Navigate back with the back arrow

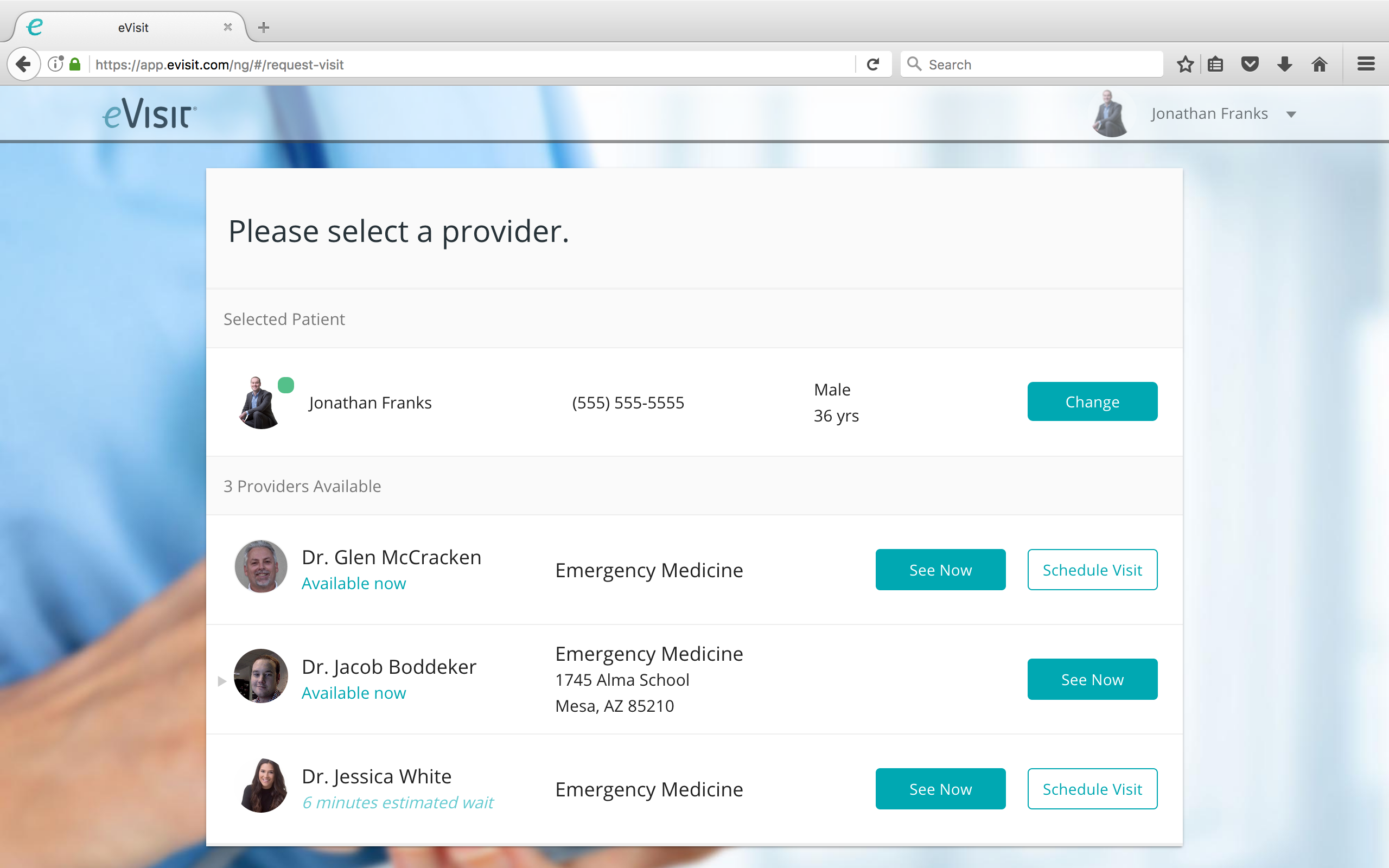pyautogui.click(x=23, y=63)
